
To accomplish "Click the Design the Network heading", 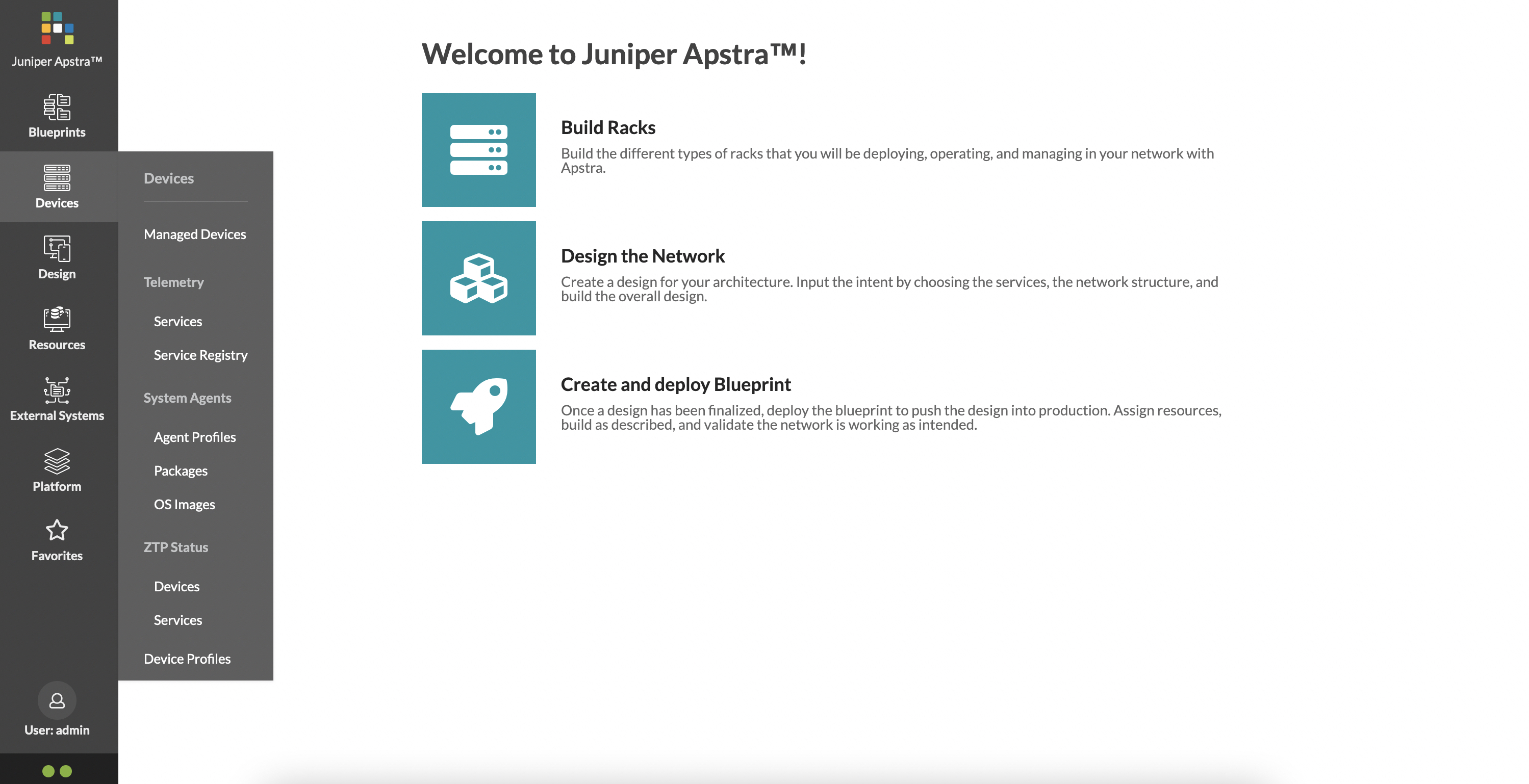I will [x=642, y=256].
